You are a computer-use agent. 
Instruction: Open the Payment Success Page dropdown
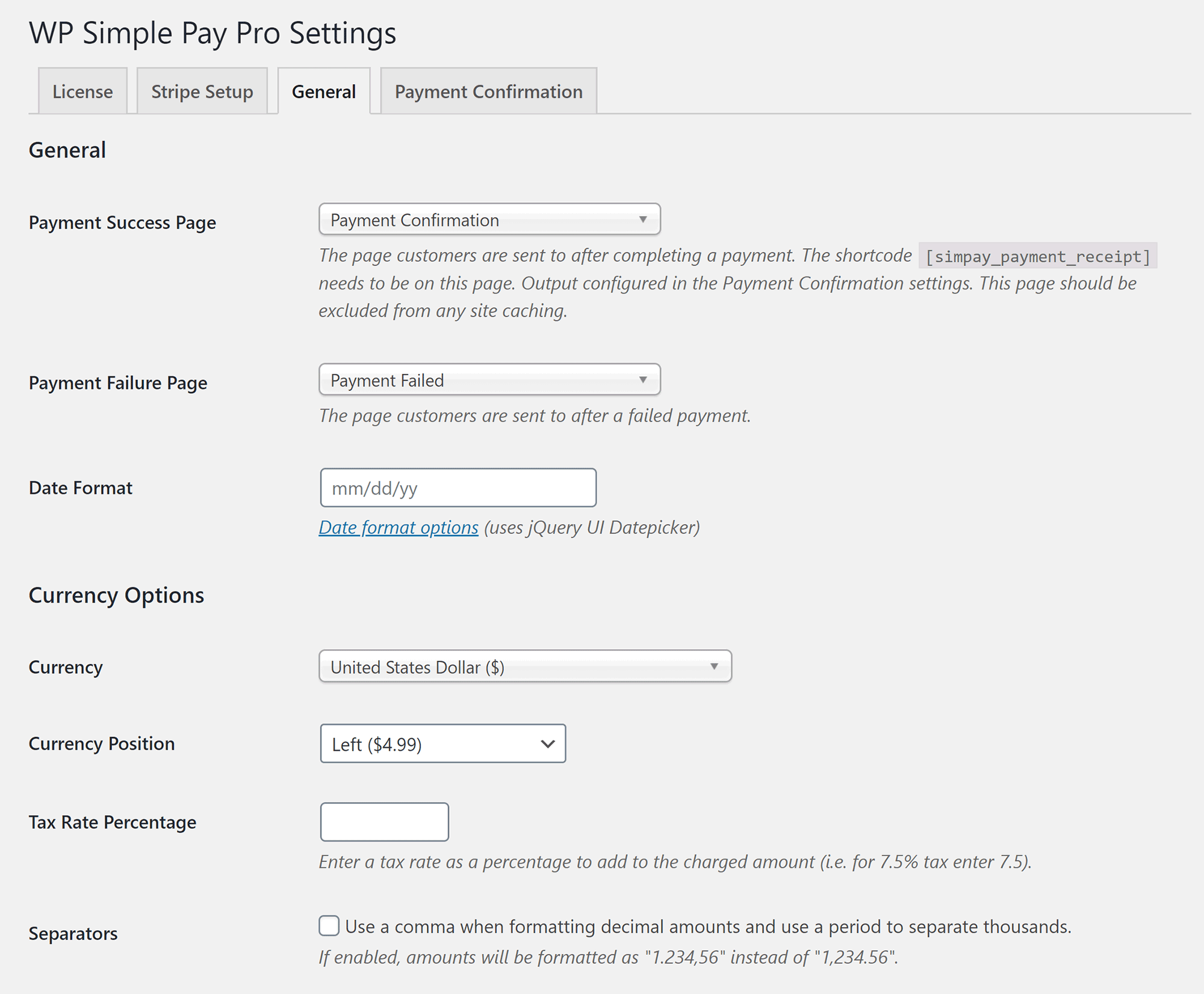[x=489, y=219]
